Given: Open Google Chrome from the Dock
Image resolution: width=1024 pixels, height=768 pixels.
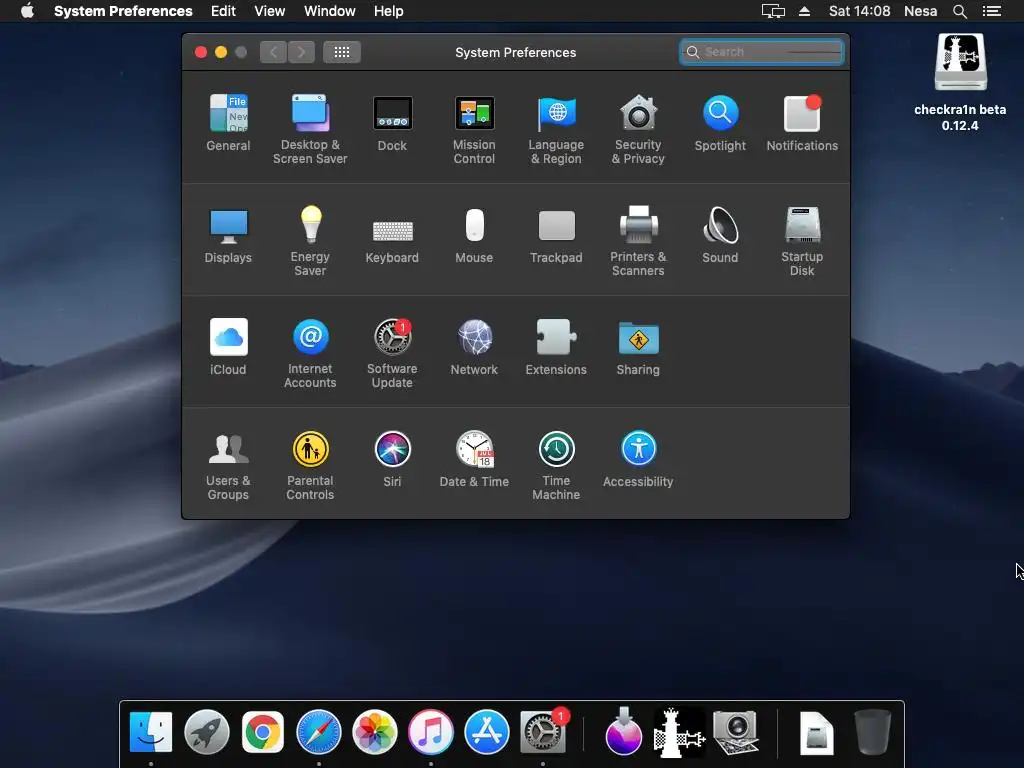Looking at the screenshot, I should tap(263, 732).
